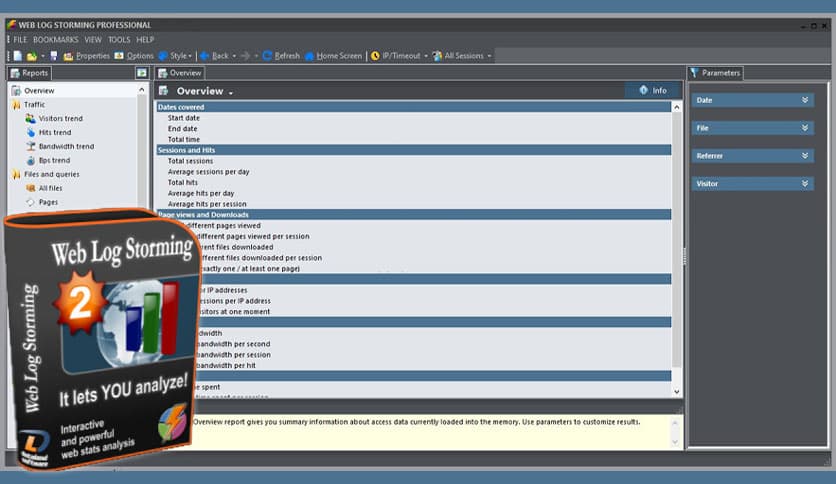Go to the Home Screen
The image size is (836, 484).
pyautogui.click(x=333, y=56)
